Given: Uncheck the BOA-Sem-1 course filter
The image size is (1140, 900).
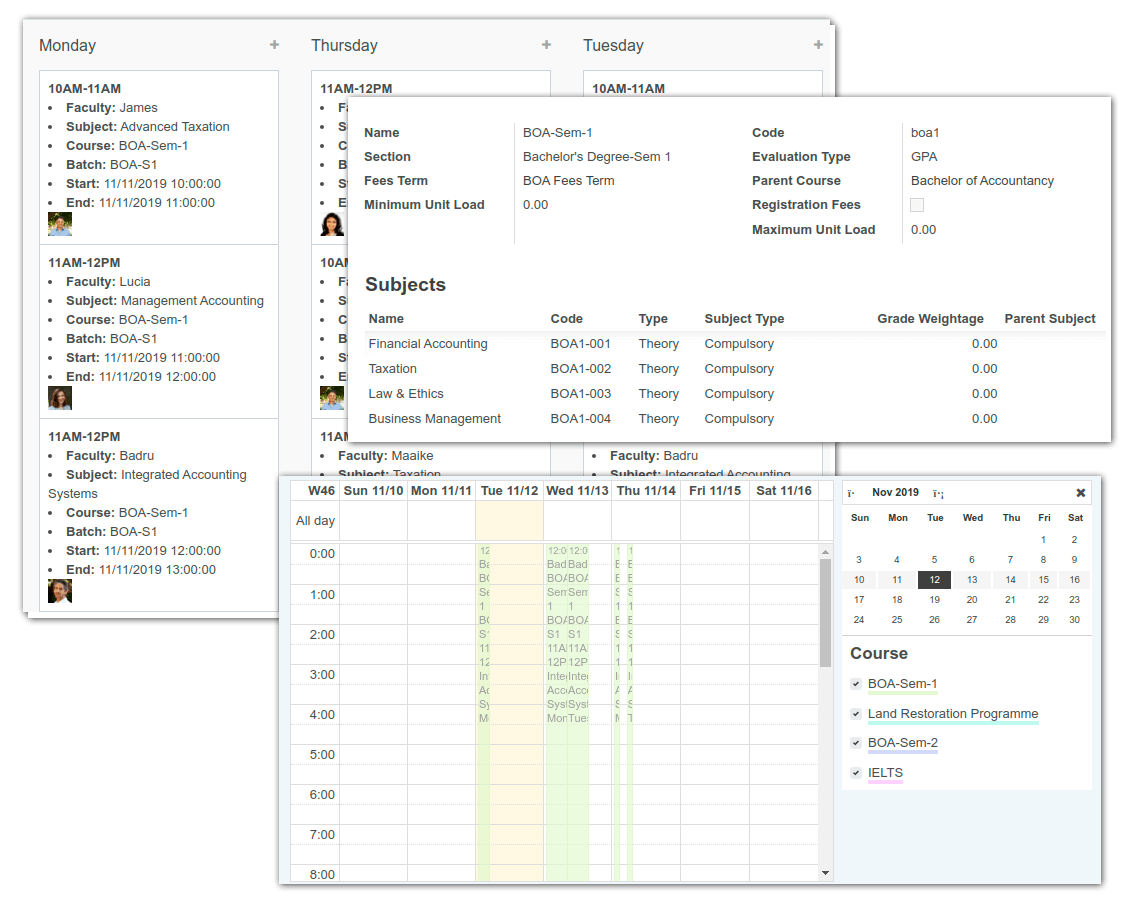Looking at the screenshot, I should coord(856,684).
